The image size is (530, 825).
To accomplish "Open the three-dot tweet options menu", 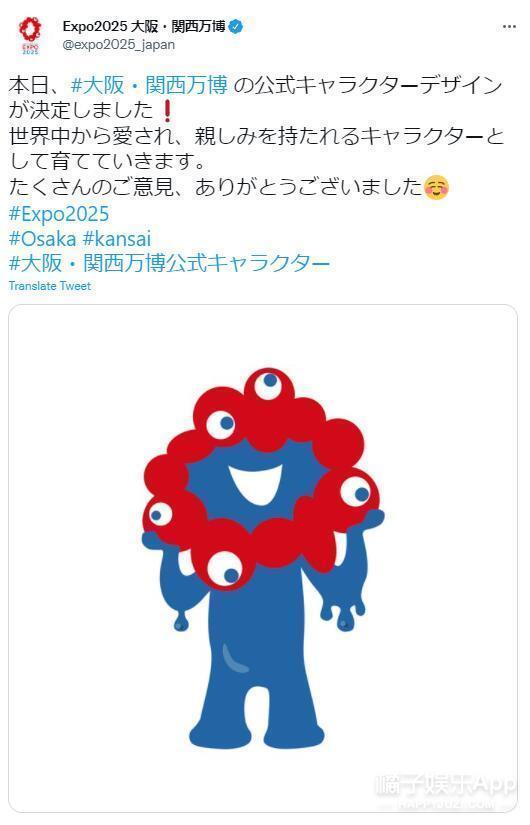I will click(509, 27).
